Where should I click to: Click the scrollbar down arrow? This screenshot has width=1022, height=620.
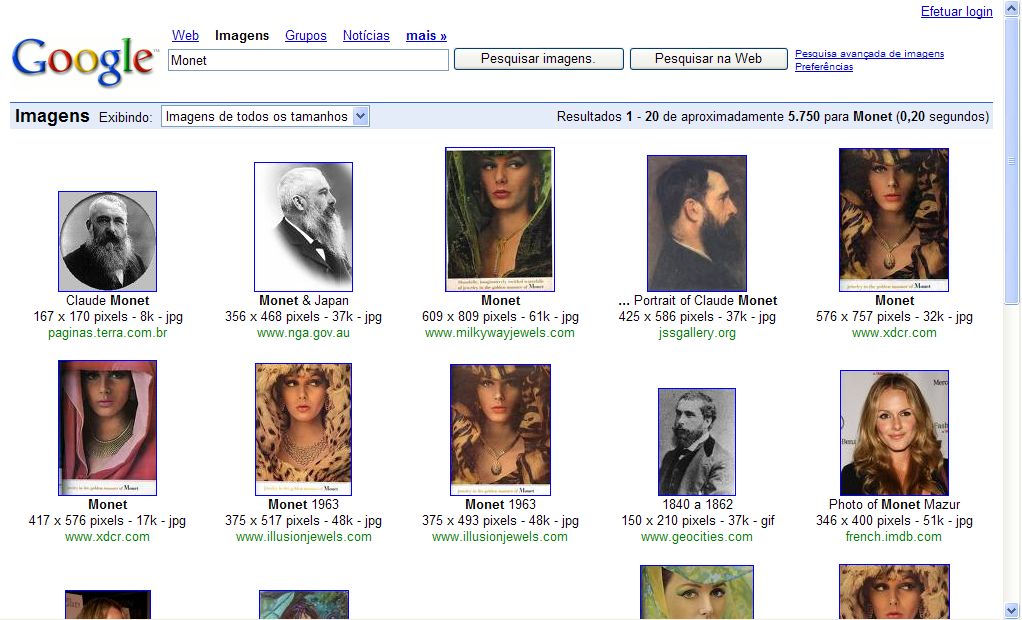pyautogui.click(x=1012, y=611)
